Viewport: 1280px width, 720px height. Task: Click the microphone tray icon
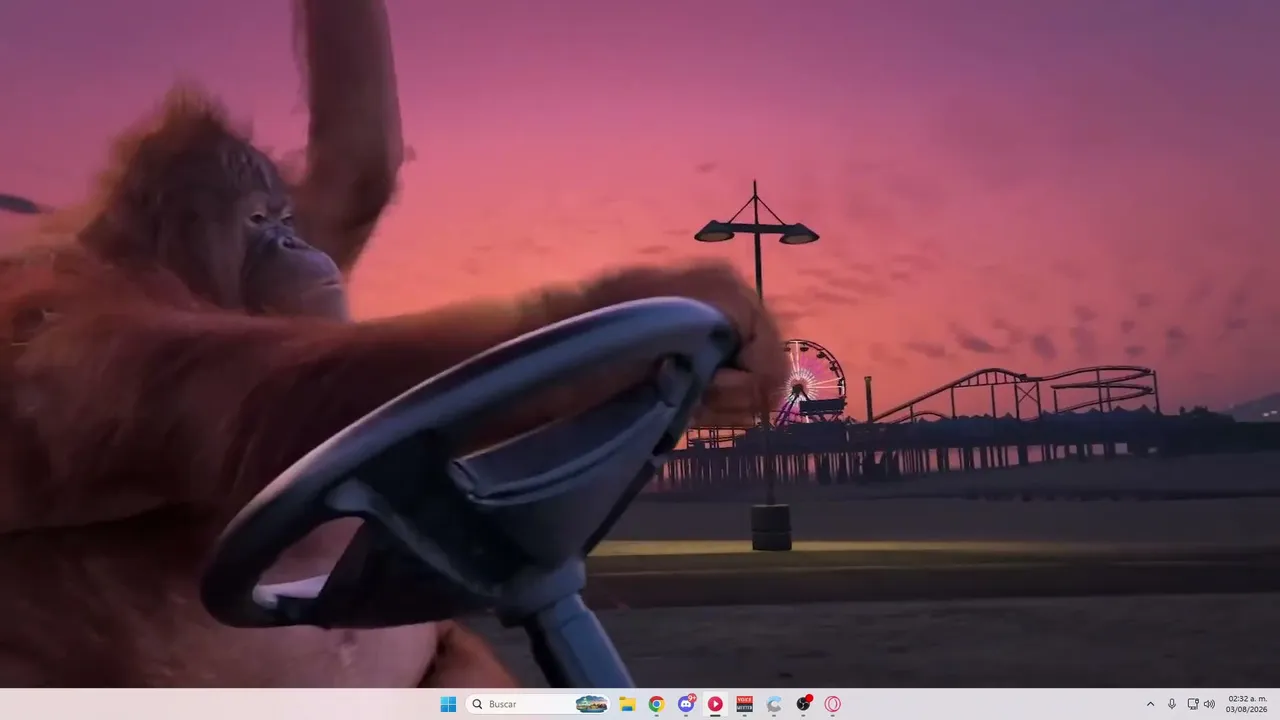(x=1172, y=704)
